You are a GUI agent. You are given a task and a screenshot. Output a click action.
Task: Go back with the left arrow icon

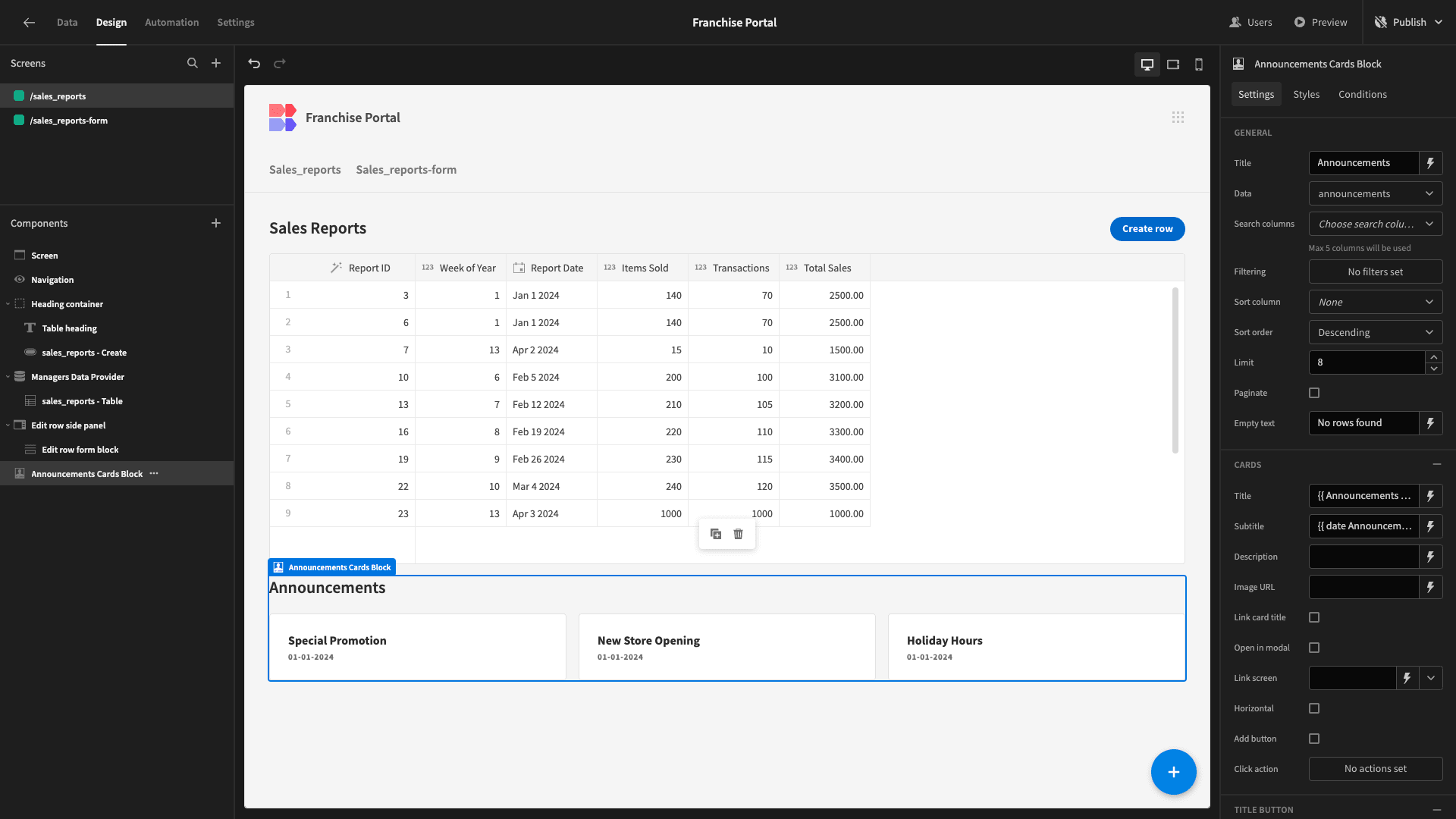(29, 23)
